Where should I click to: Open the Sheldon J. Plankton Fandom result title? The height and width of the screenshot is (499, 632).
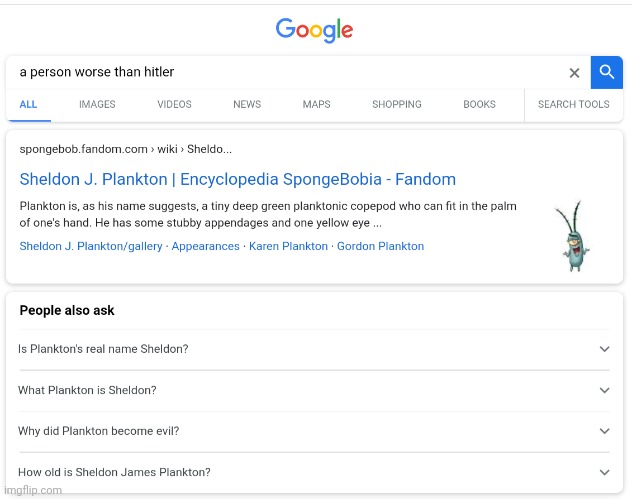[x=238, y=179]
